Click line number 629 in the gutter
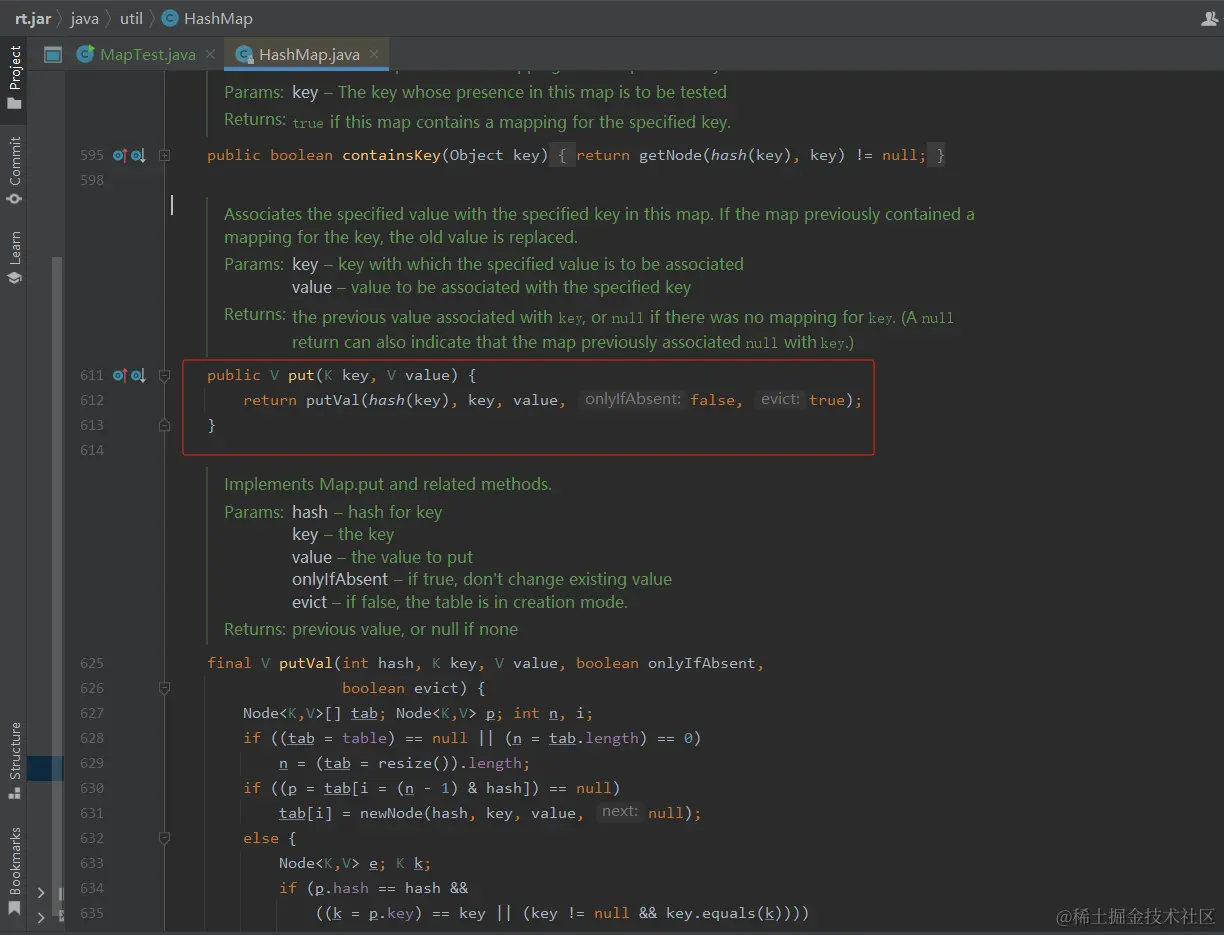This screenshot has width=1224, height=935. pos(91,763)
